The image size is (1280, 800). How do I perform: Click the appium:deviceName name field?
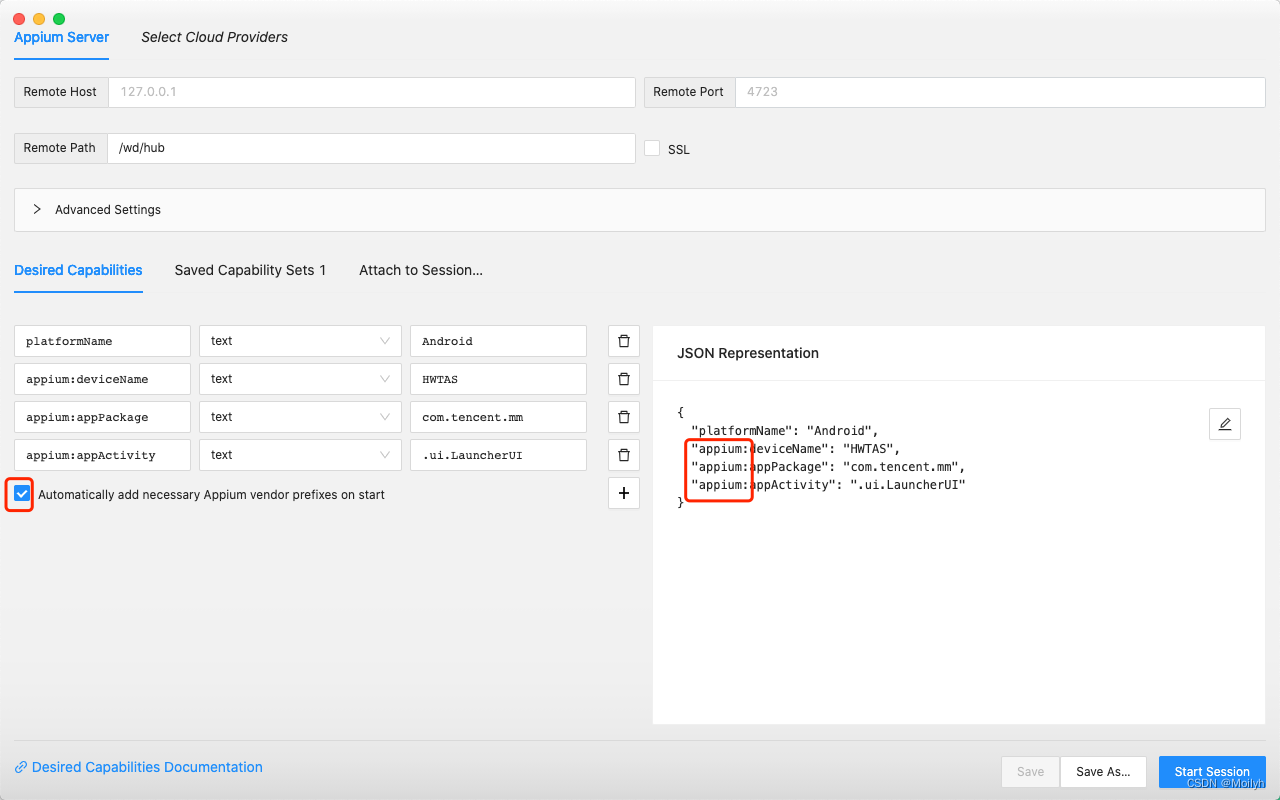pyautogui.click(x=102, y=379)
